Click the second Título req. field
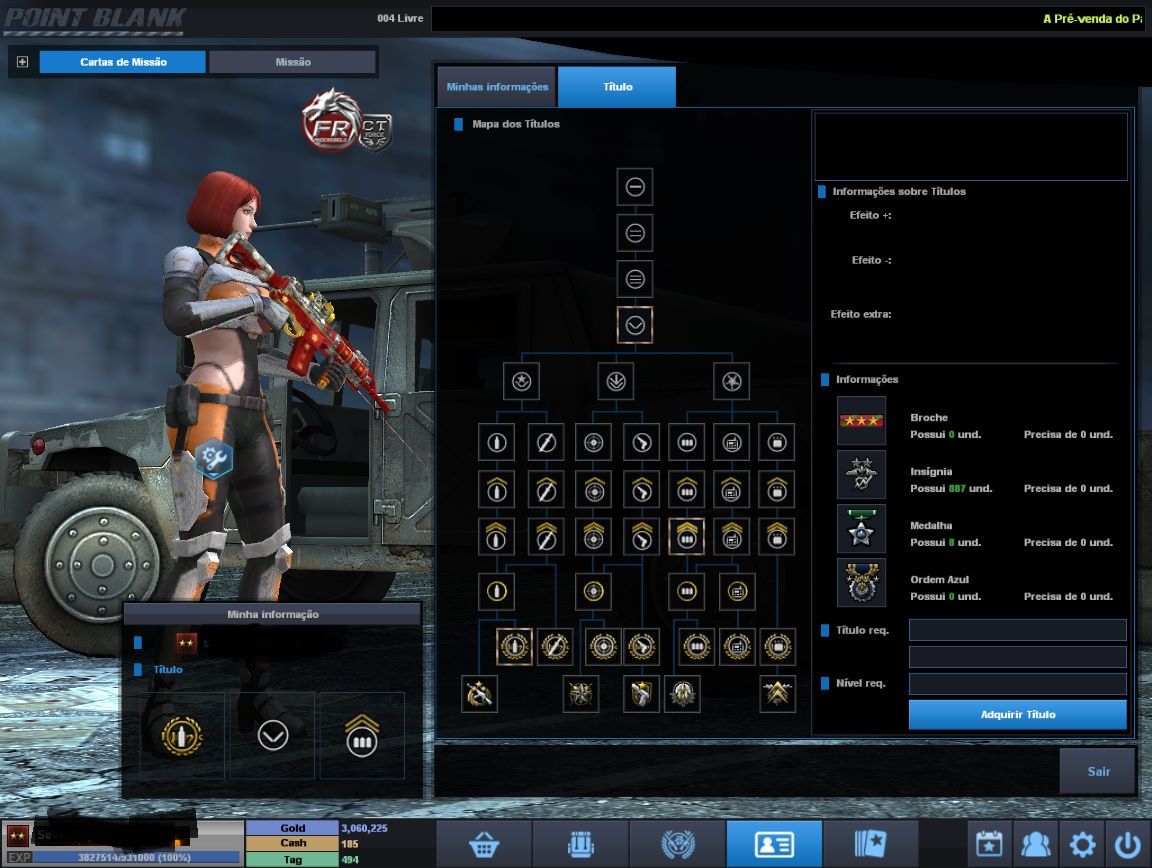 [1018, 656]
